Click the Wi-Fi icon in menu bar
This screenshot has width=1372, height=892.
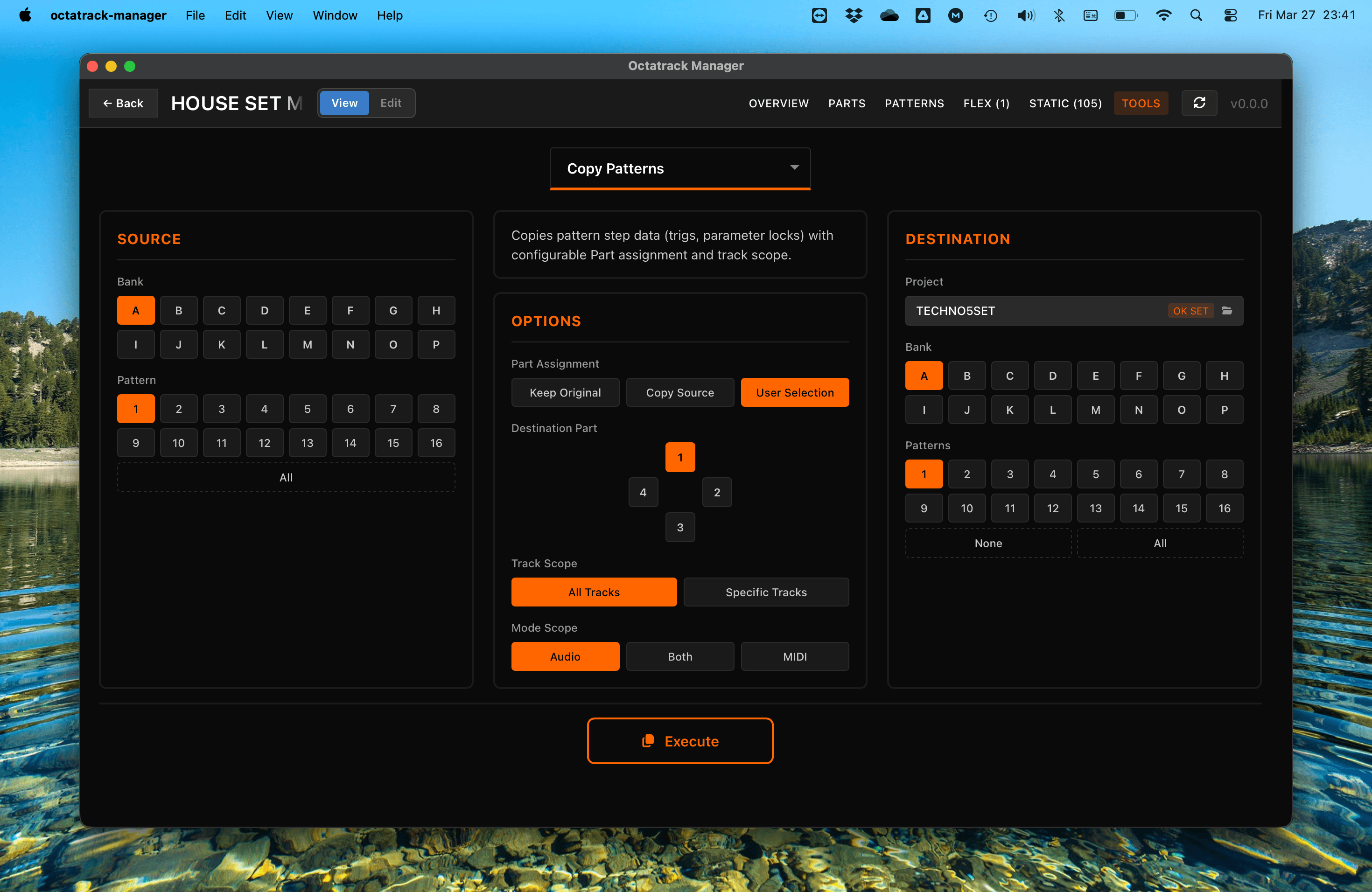point(1164,15)
